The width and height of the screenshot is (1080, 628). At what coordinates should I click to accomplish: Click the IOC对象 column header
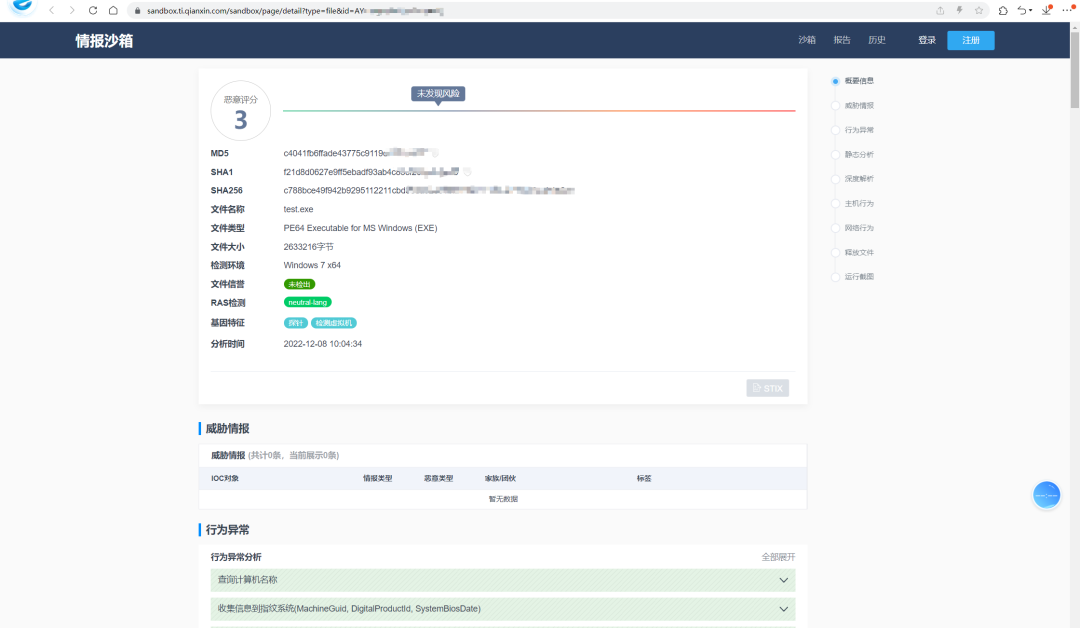(225, 479)
